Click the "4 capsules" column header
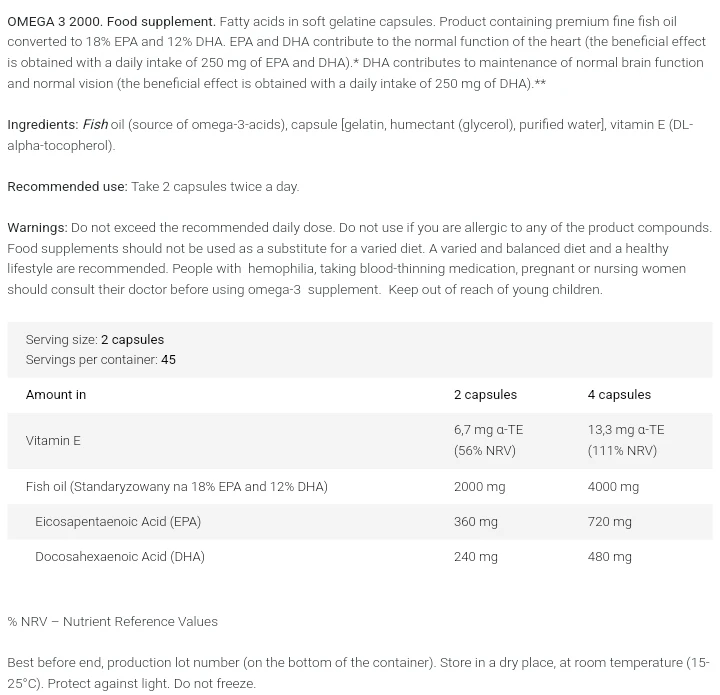 point(619,395)
